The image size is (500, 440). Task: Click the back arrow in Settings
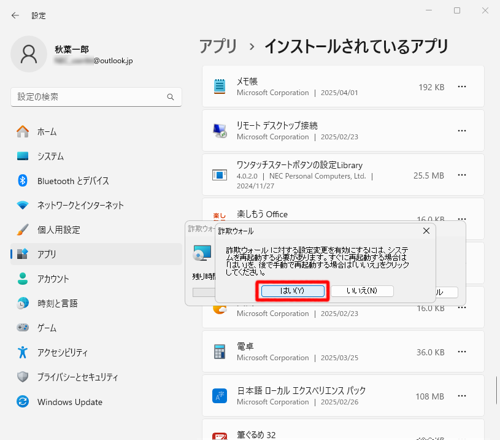coord(15,15)
